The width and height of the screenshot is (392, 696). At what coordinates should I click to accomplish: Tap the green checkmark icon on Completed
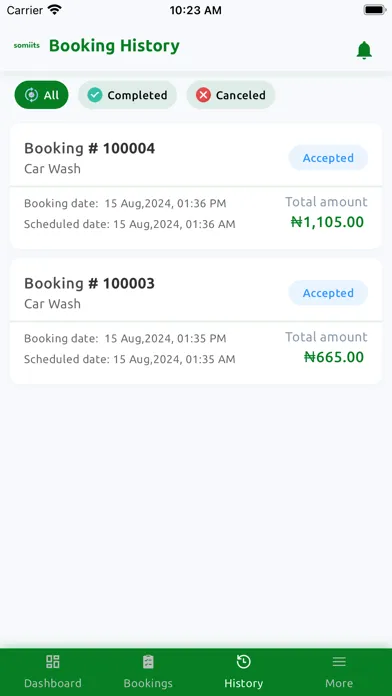click(x=95, y=95)
